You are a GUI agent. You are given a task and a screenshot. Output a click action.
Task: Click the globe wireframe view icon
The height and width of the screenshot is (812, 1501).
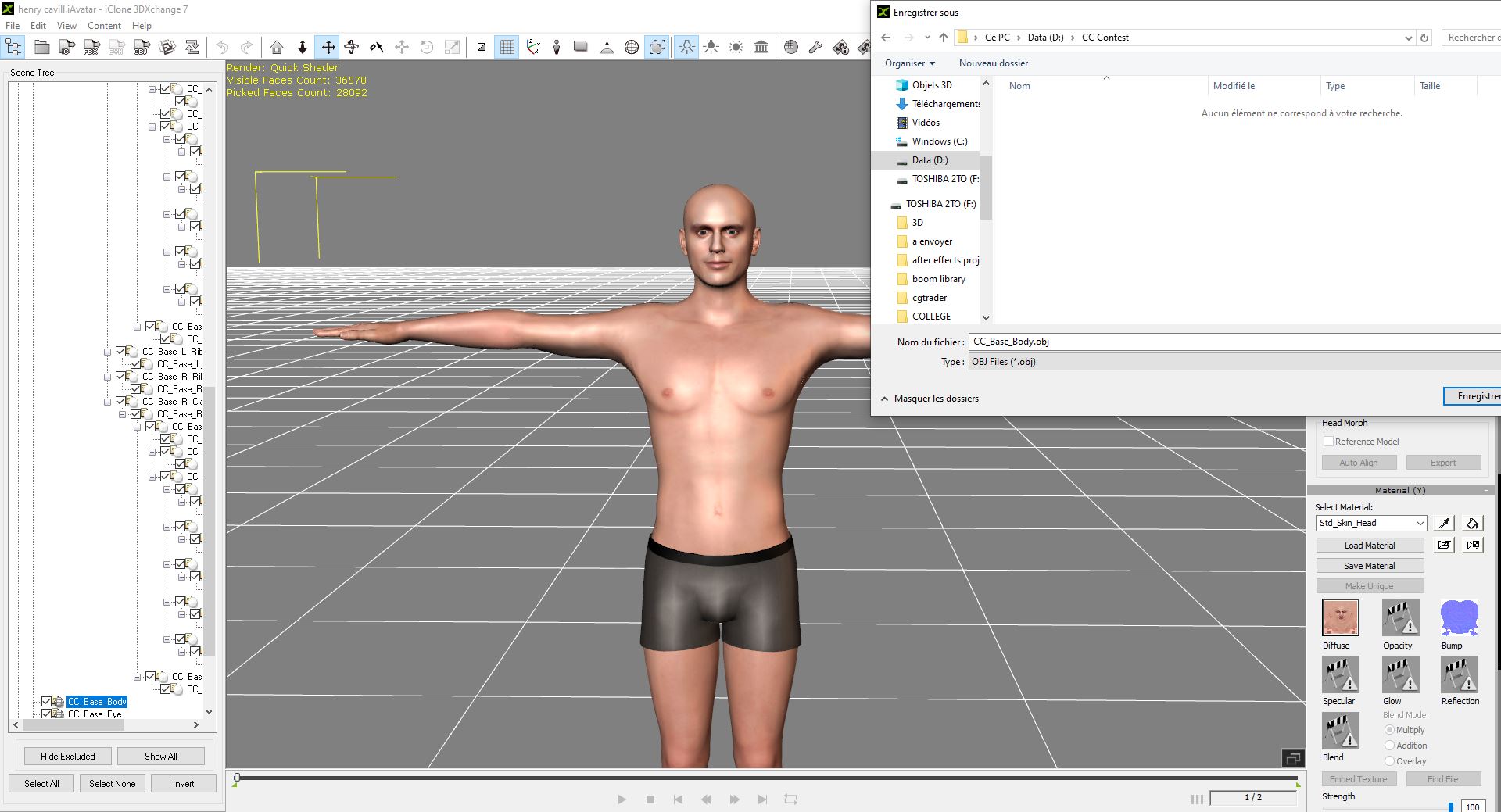coord(632,48)
